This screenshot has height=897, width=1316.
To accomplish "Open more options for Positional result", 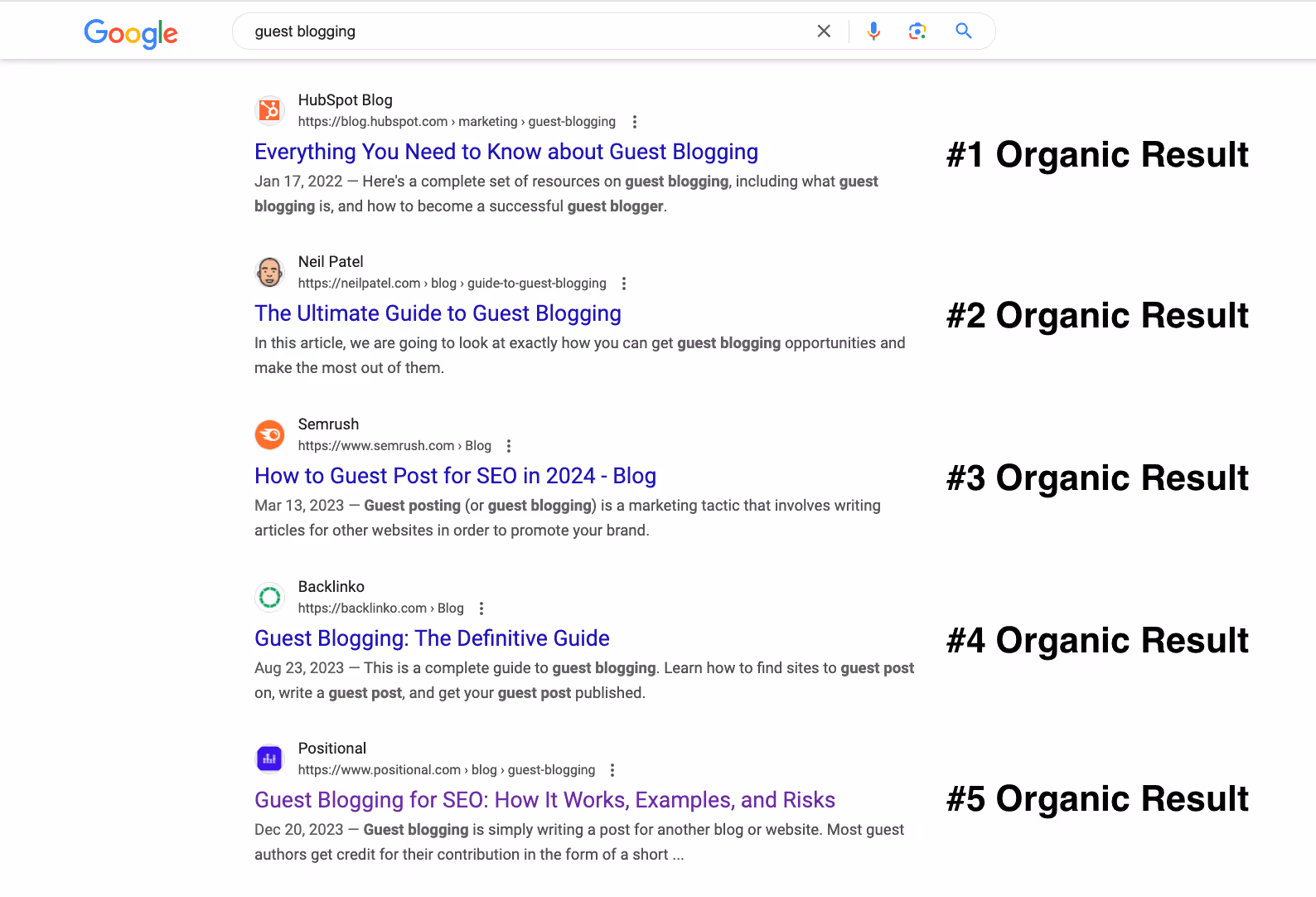I will [612, 770].
